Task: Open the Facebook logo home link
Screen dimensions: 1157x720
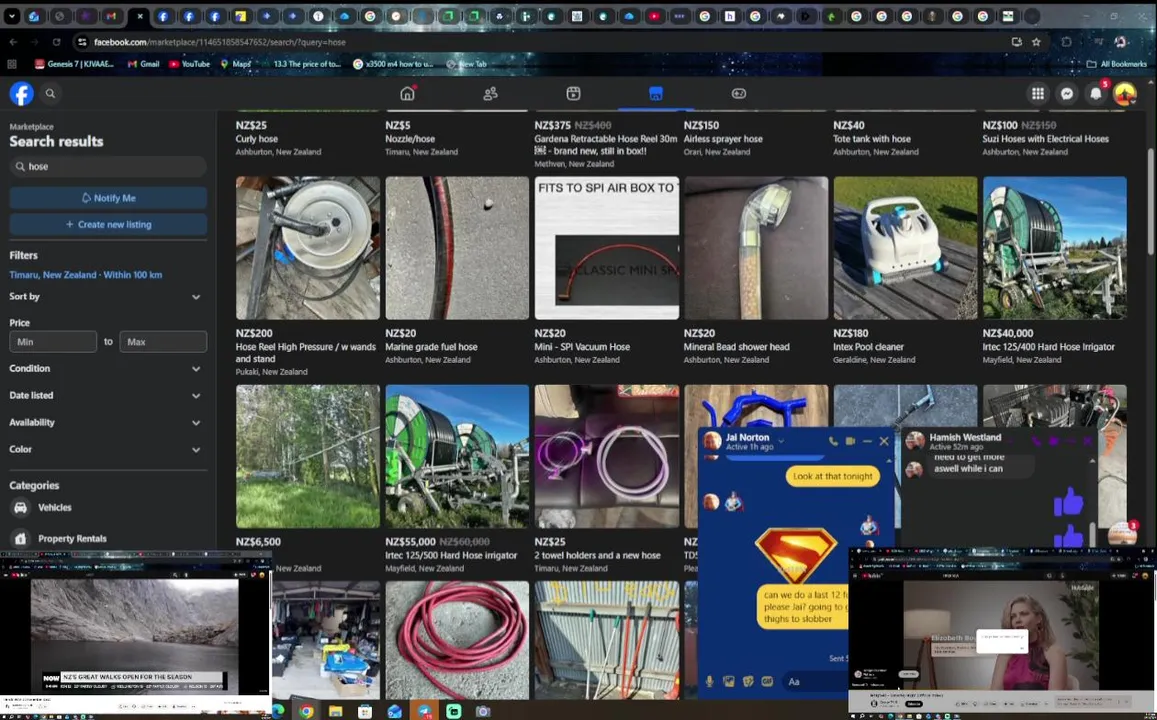Action: coord(21,94)
